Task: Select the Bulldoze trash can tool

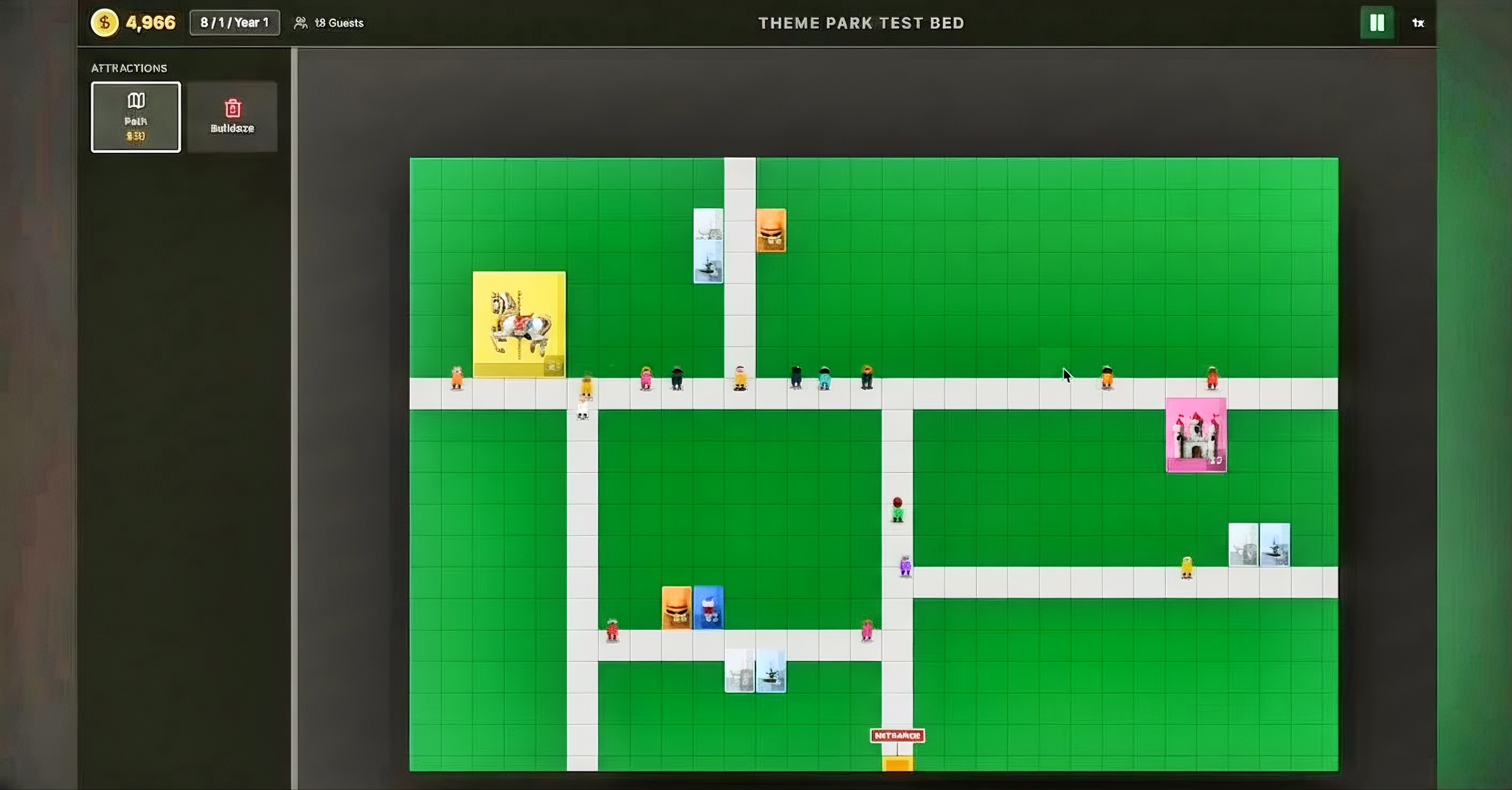Action: [232, 118]
